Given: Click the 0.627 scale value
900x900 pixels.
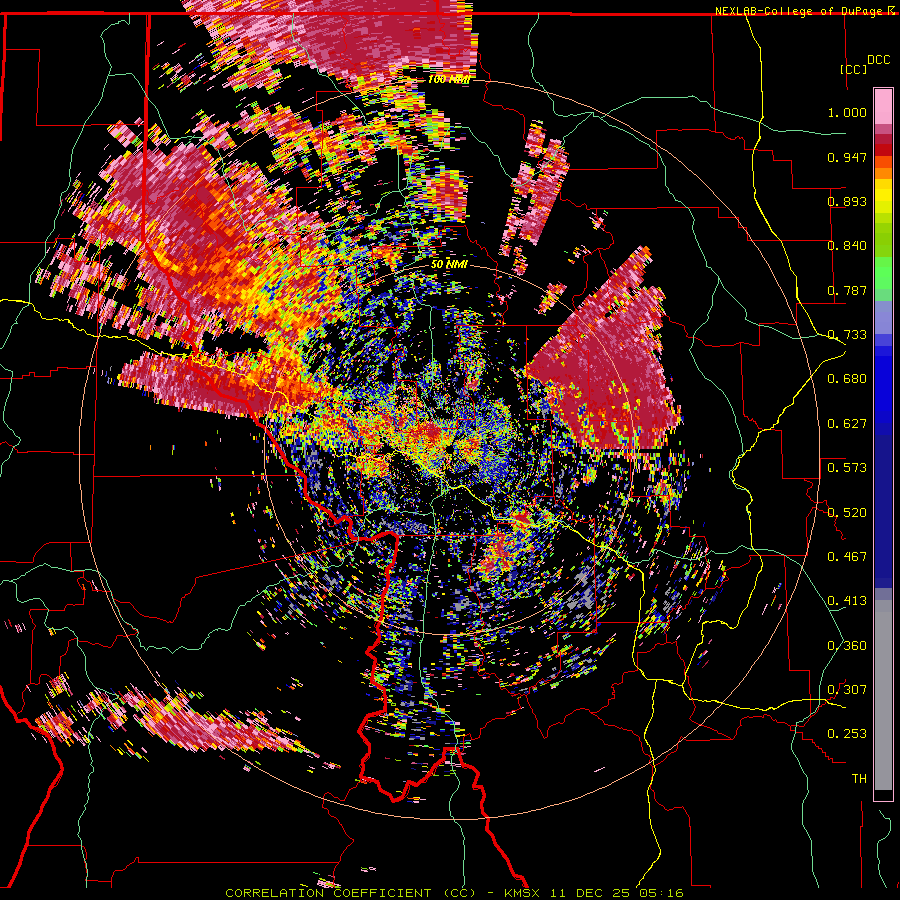Looking at the screenshot, I should tap(847, 424).
